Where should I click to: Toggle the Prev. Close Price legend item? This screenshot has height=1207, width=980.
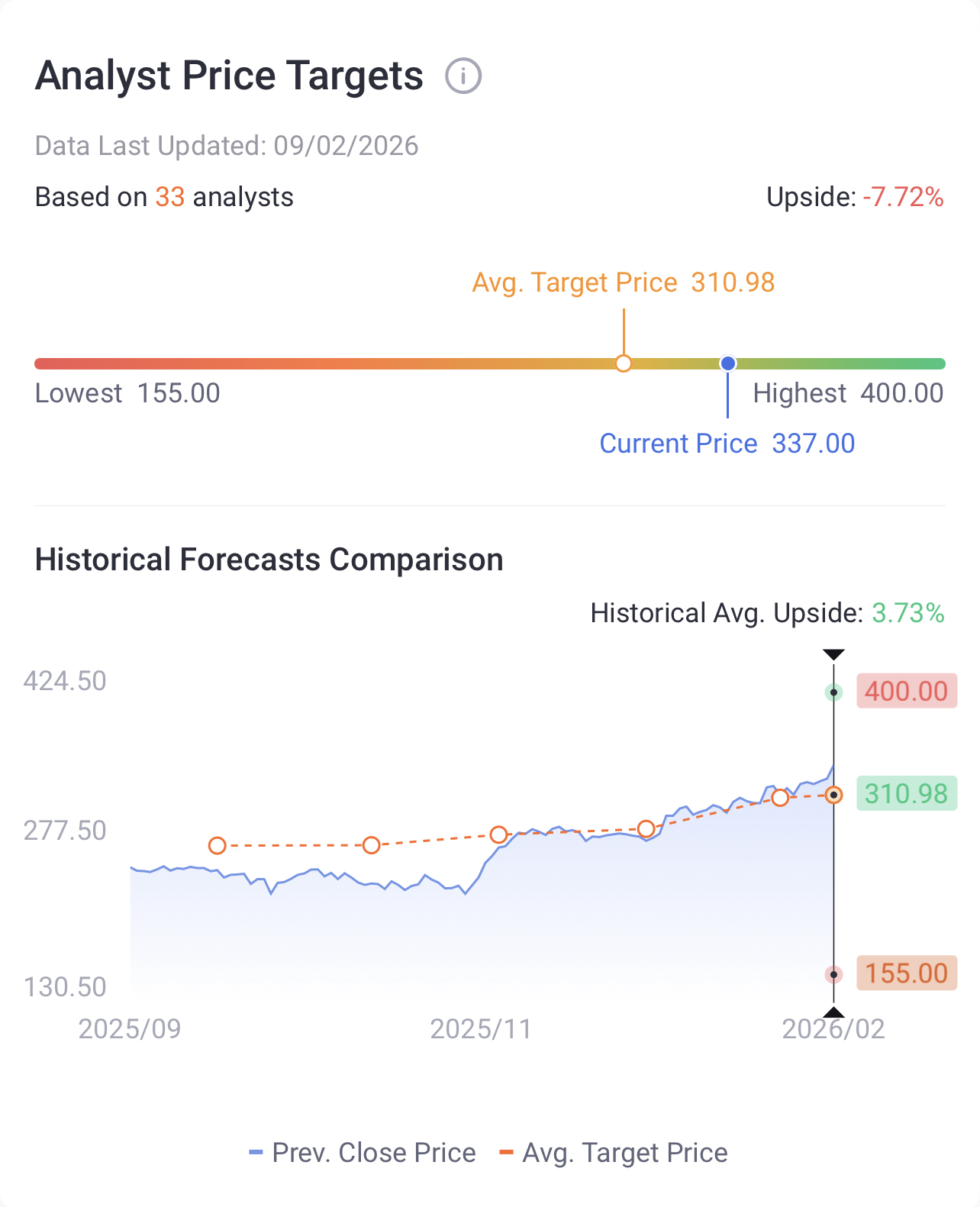(x=363, y=1153)
